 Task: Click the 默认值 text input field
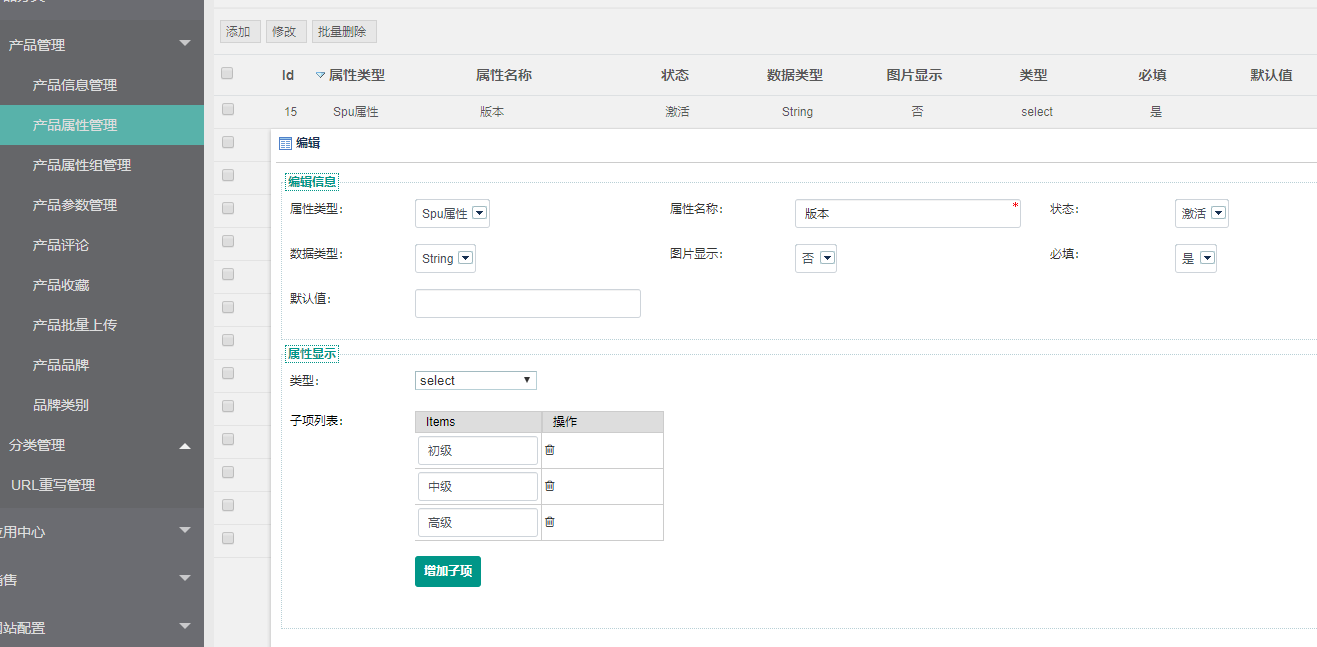coord(527,303)
